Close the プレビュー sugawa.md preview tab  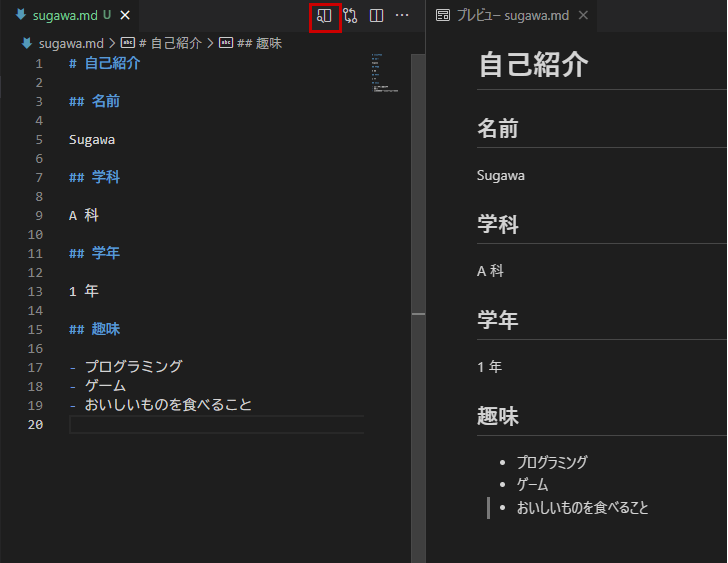coord(583,16)
